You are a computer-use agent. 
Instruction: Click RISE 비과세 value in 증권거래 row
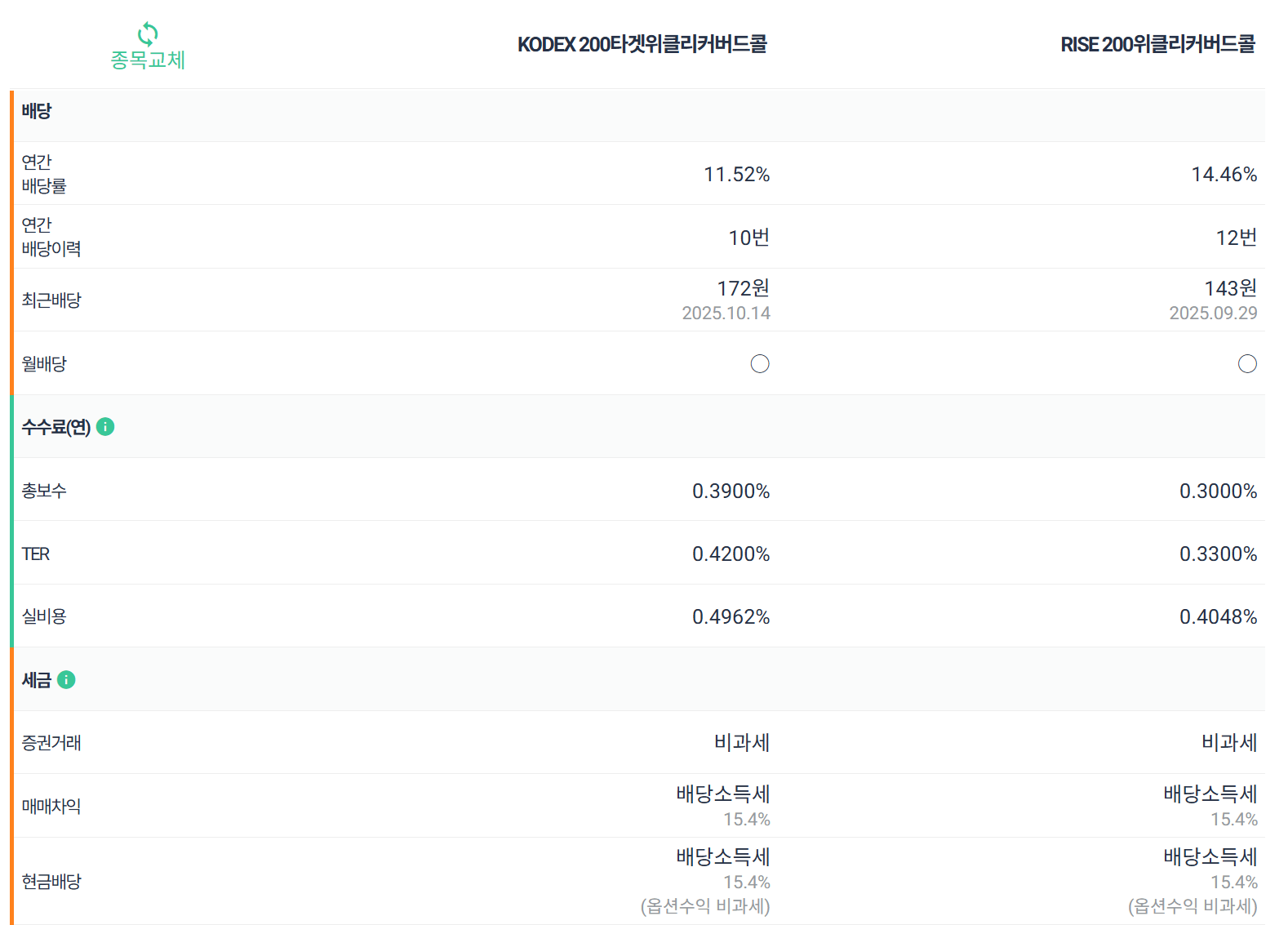pos(1229,742)
